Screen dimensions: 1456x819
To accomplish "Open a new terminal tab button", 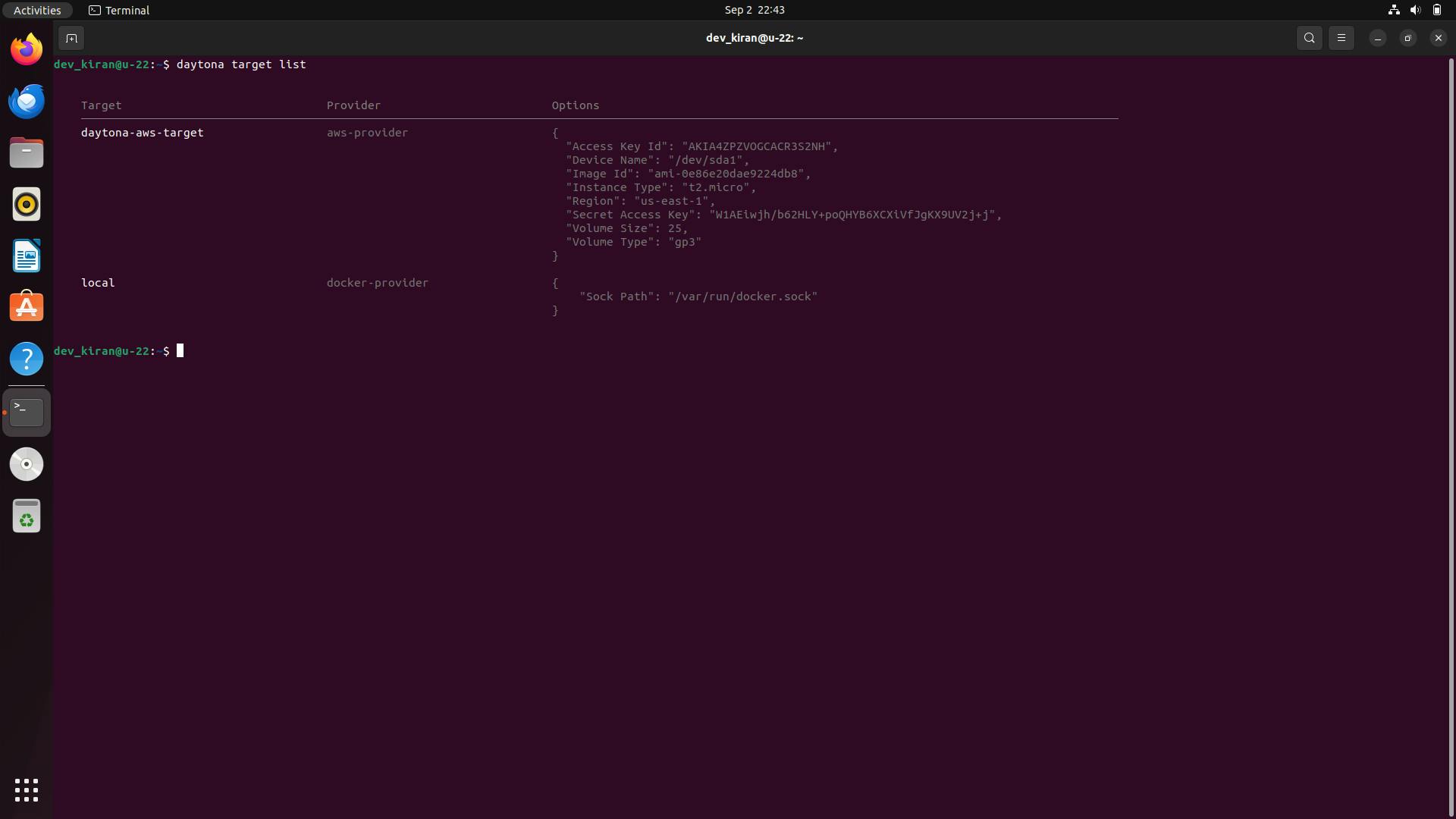I will [71, 38].
